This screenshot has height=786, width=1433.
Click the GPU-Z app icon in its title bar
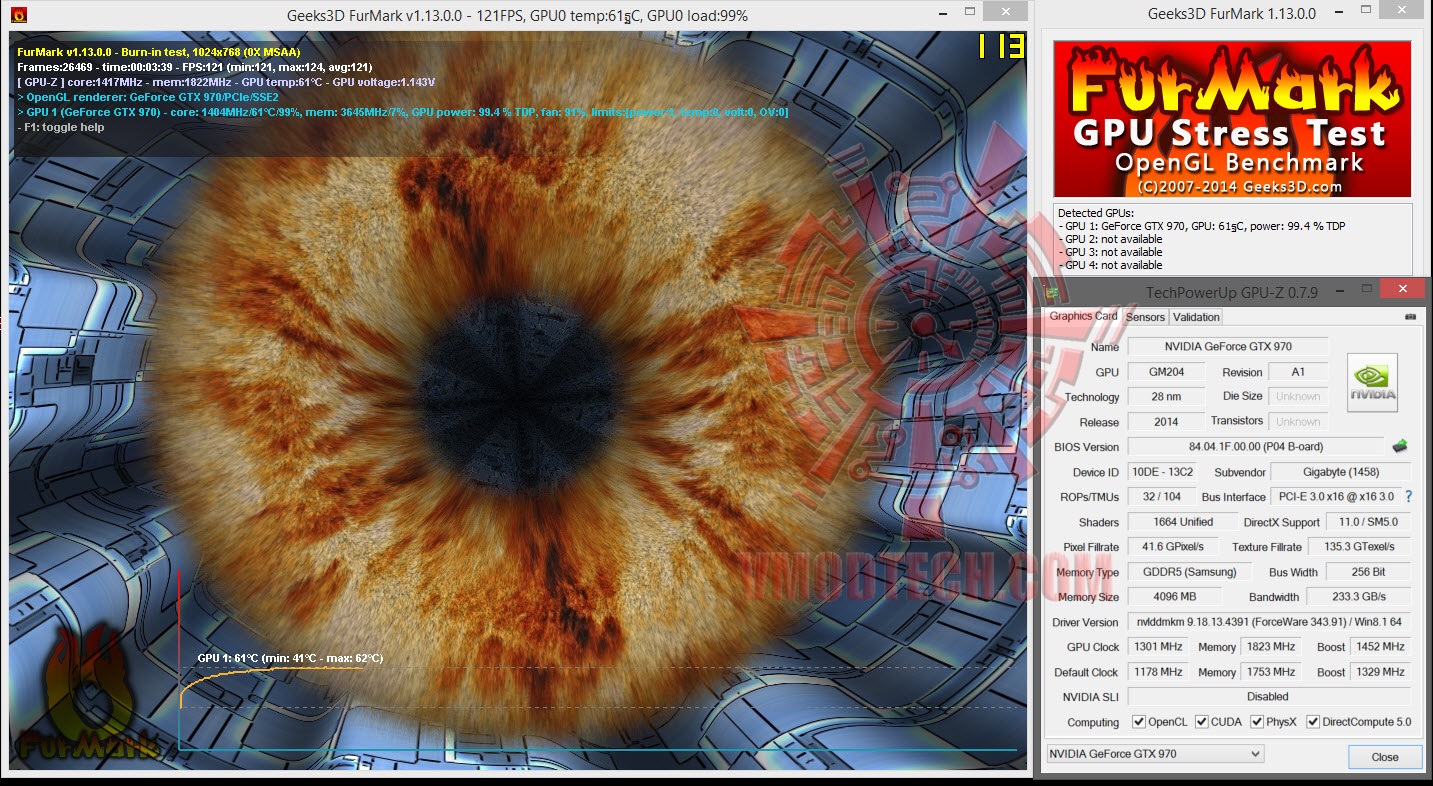tap(1051, 291)
